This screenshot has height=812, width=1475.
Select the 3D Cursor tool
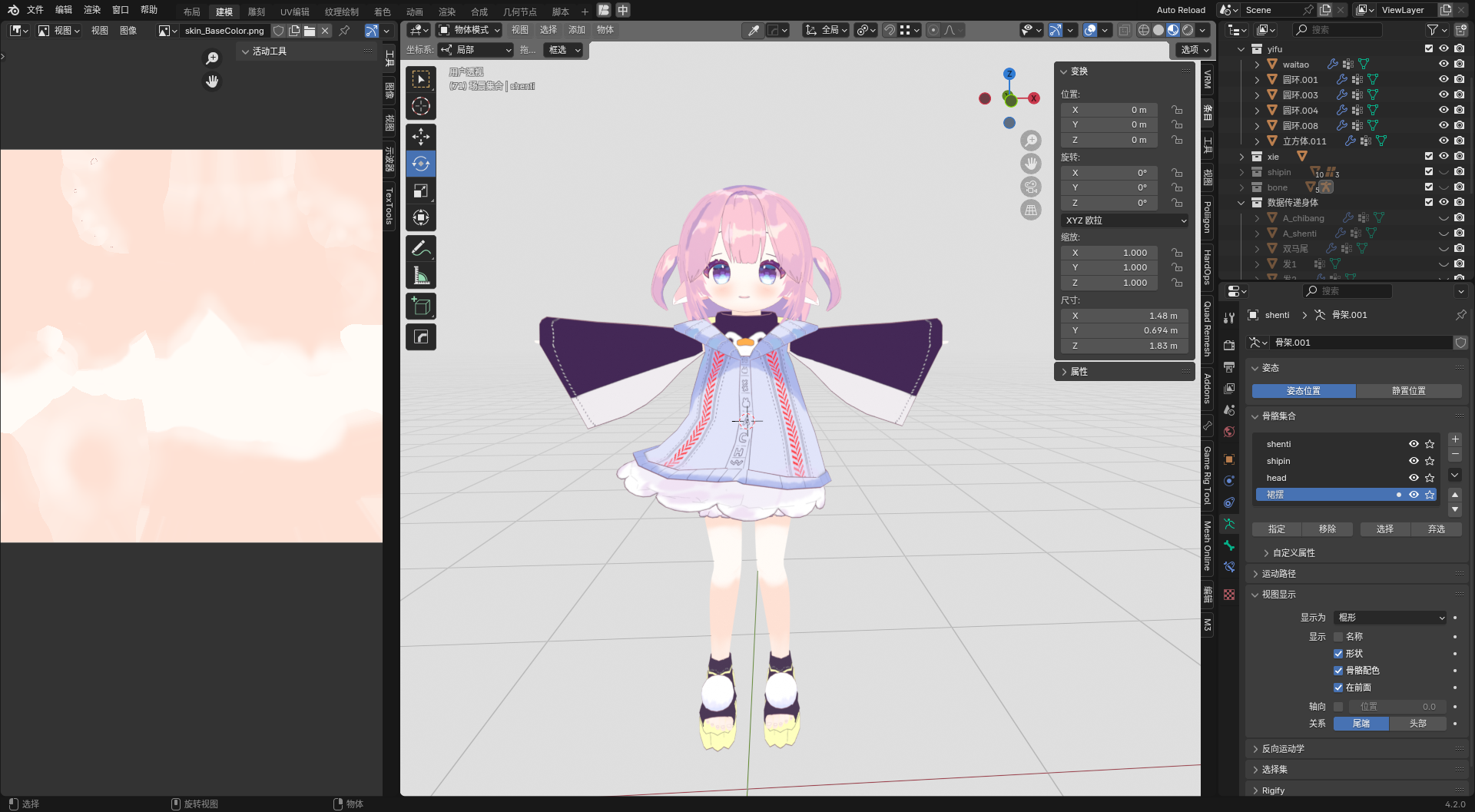point(420,106)
